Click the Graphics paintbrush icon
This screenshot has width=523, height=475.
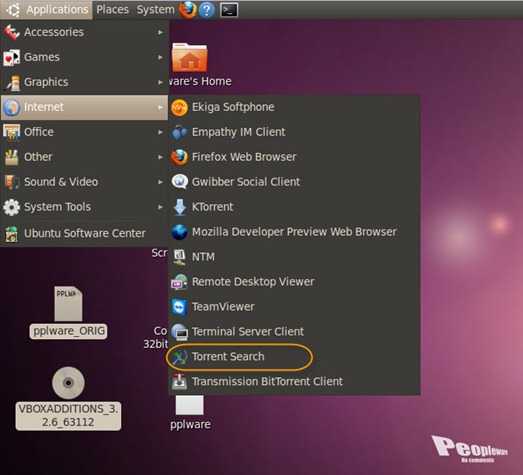(12, 82)
